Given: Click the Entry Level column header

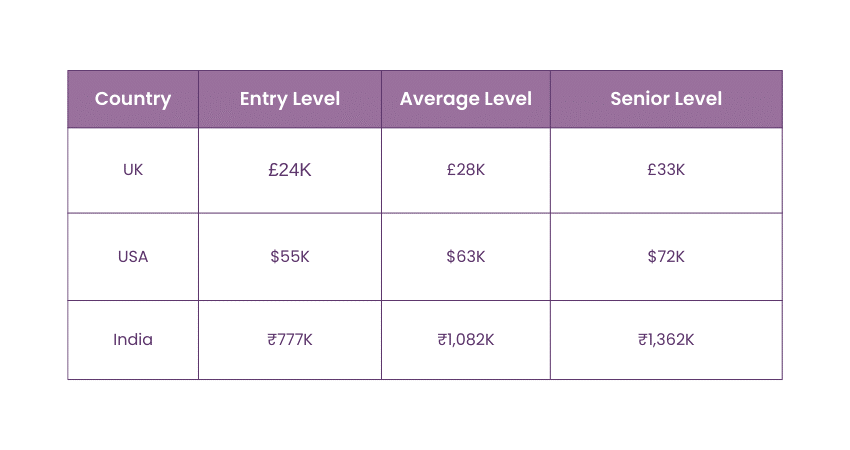Looking at the screenshot, I should click(x=290, y=99).
